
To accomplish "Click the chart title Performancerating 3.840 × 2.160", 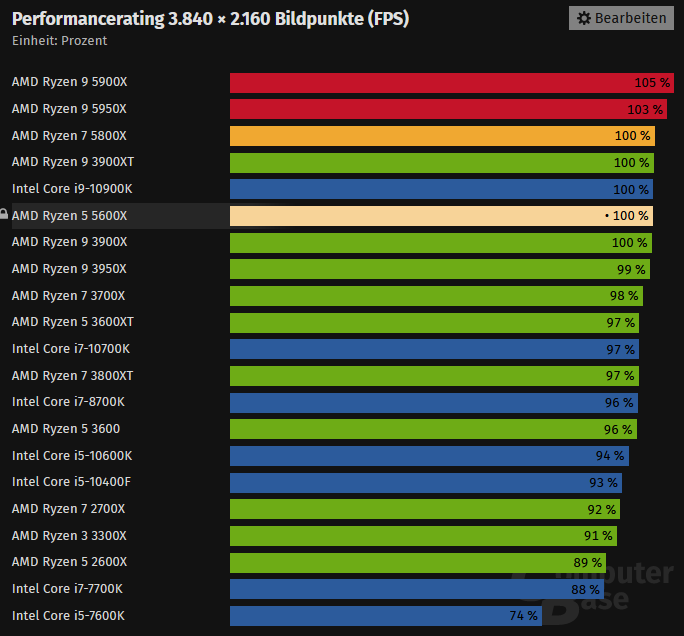I will pyautogui.click(x=210, y=19).
